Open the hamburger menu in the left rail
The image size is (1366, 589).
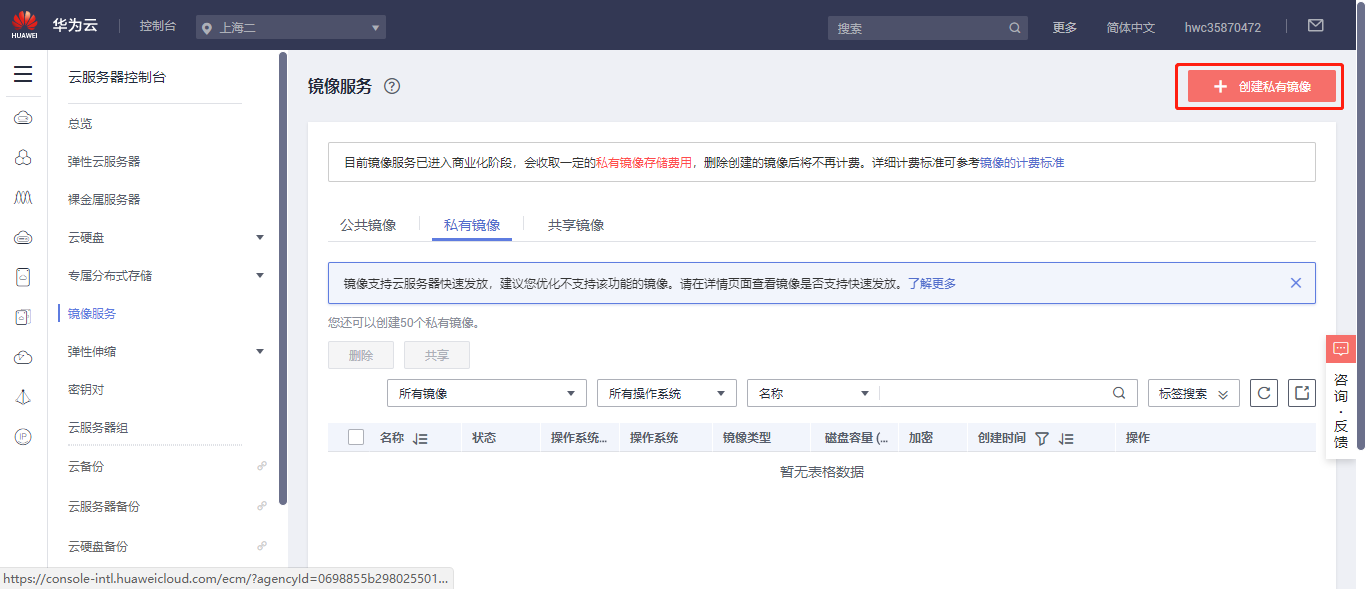coord(23,75)
